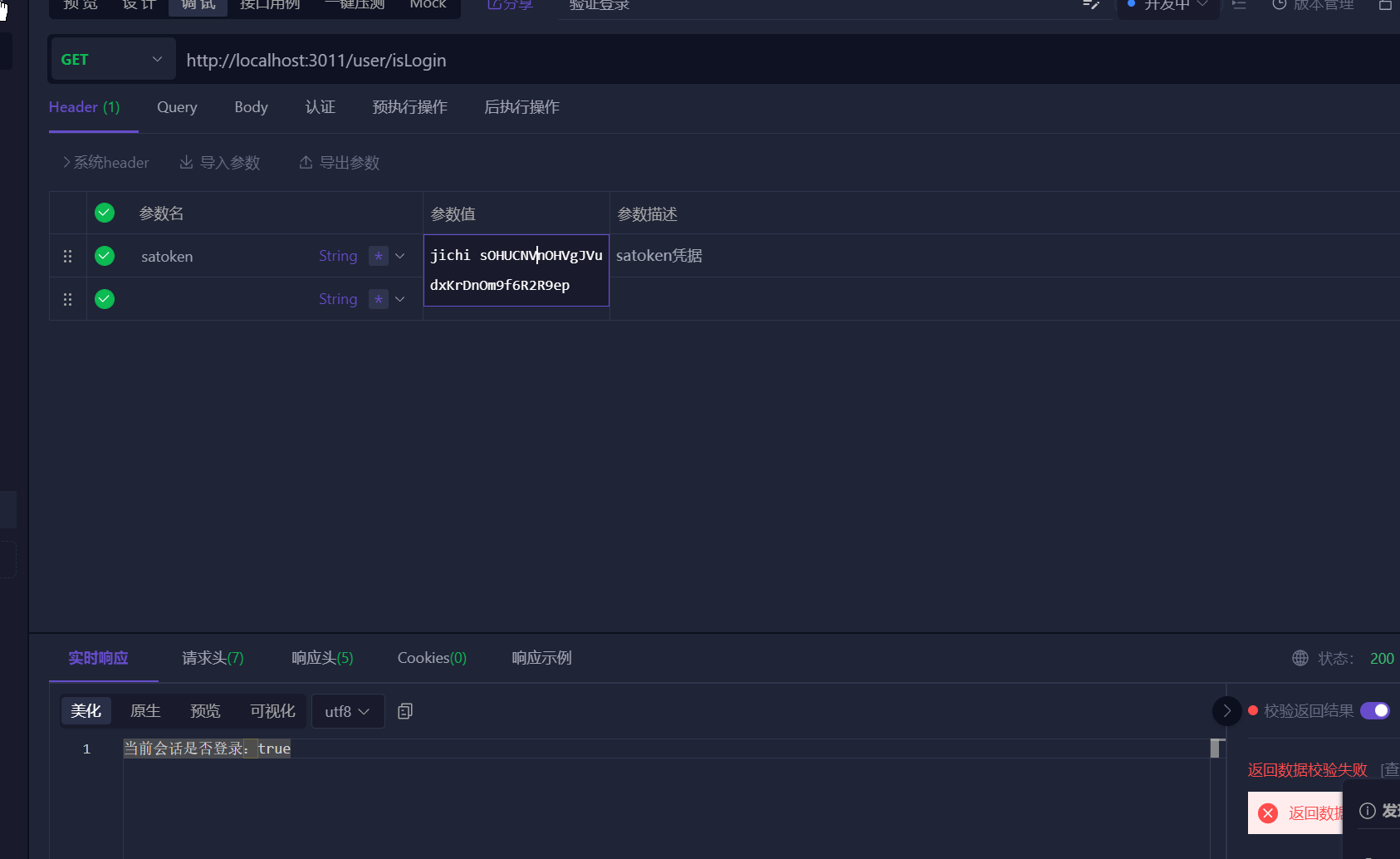The height and width of the screenshot is (859, 1400).
Task: Switch to the 实时响应 tab
Action: pos(98,658)
